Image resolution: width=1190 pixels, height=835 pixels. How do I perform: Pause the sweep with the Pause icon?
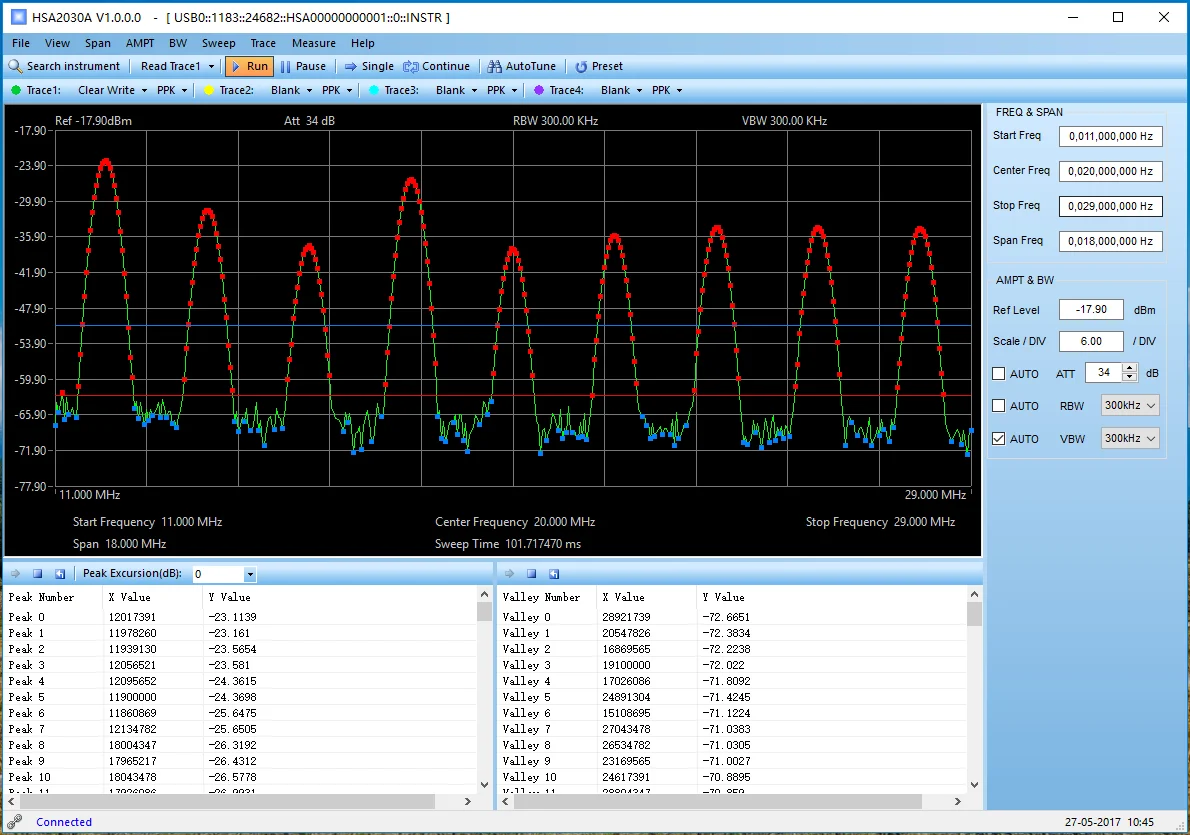click(x=286, y=66)
